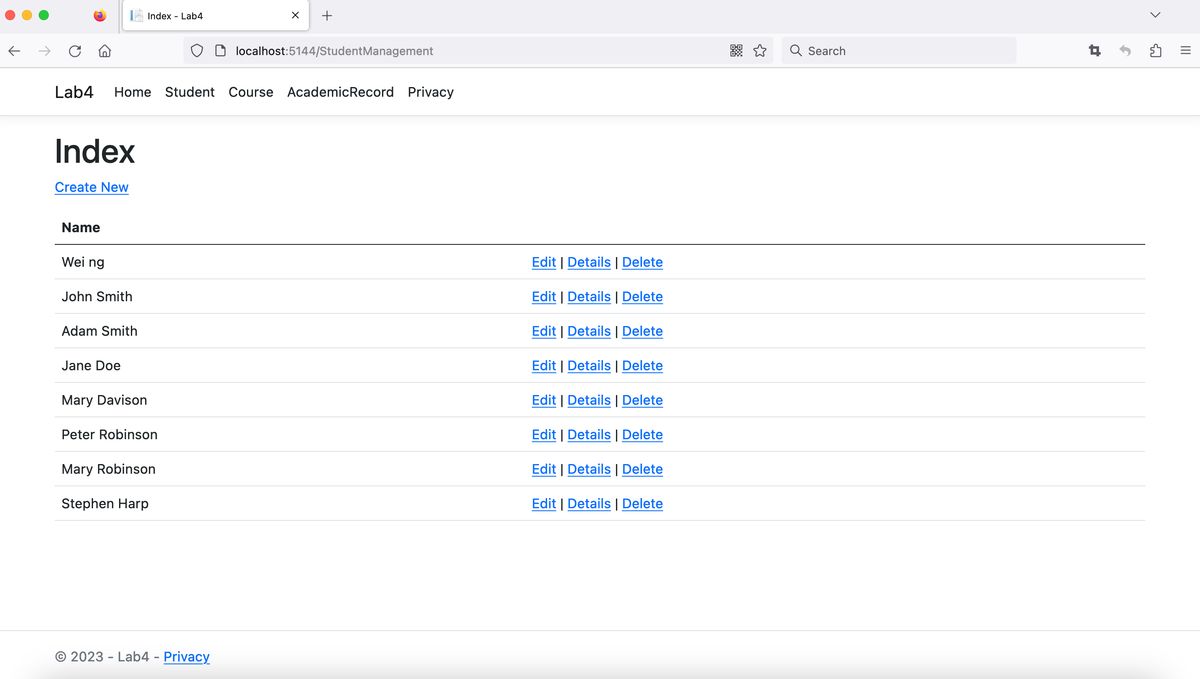View Details for Peter Robinson
This screenshot has width=1200, height=679.
click(589, 435)
